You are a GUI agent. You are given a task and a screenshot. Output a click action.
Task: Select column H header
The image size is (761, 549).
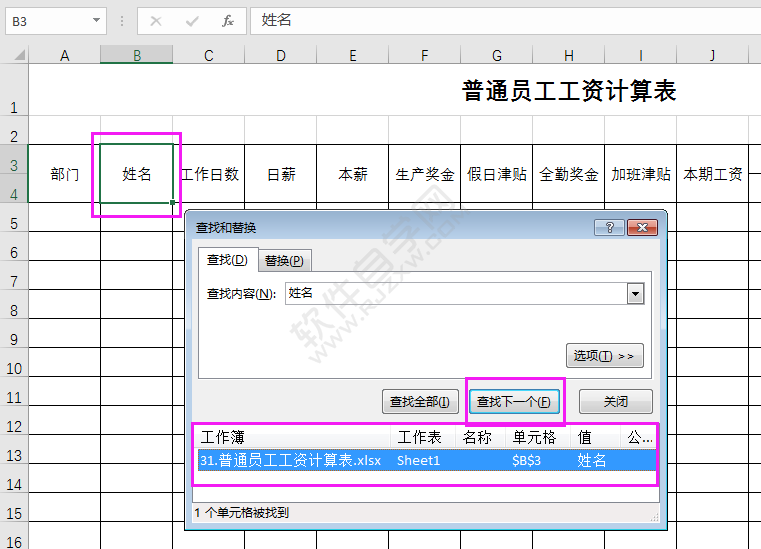tap(569, 55)
